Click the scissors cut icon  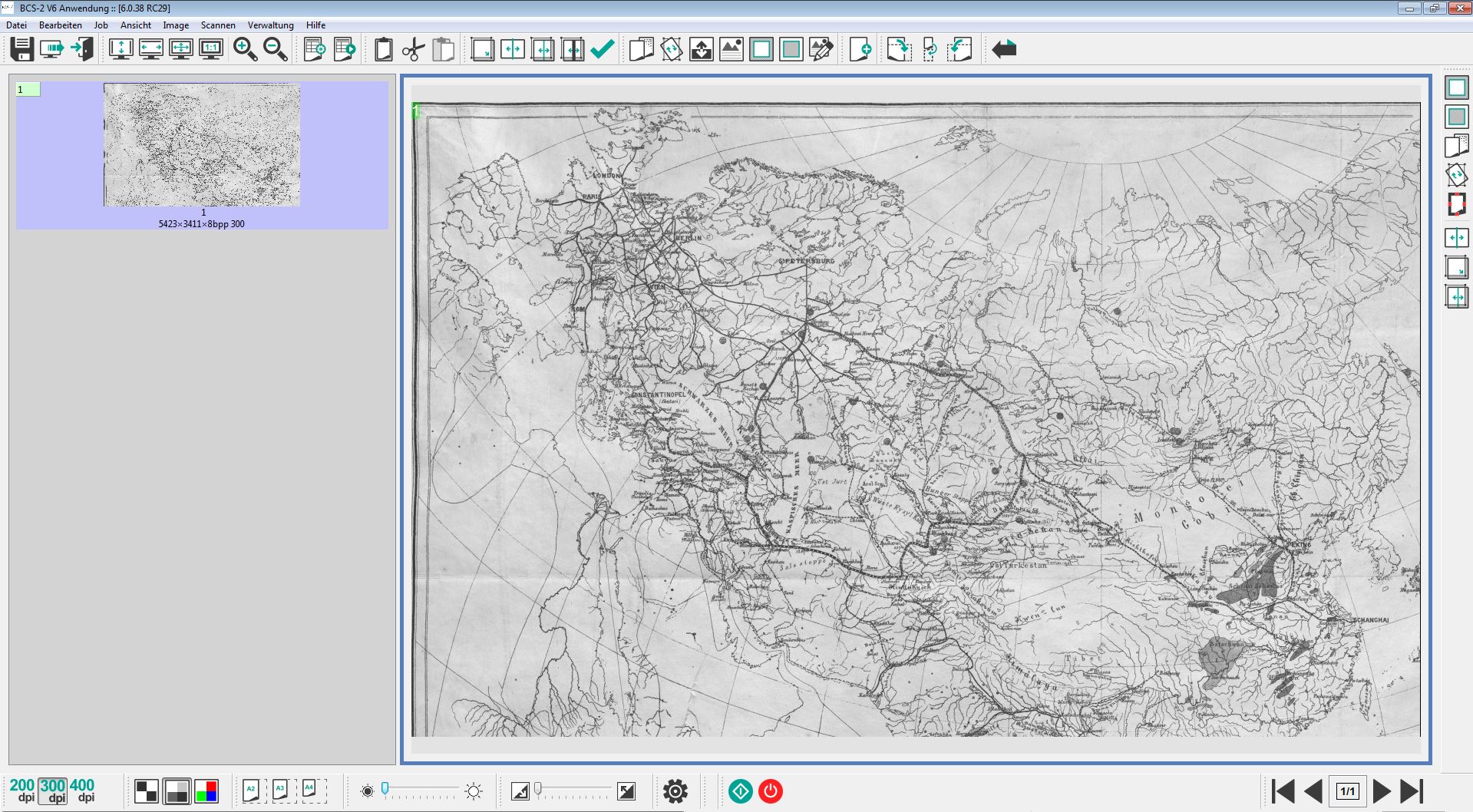pos(413,49)
